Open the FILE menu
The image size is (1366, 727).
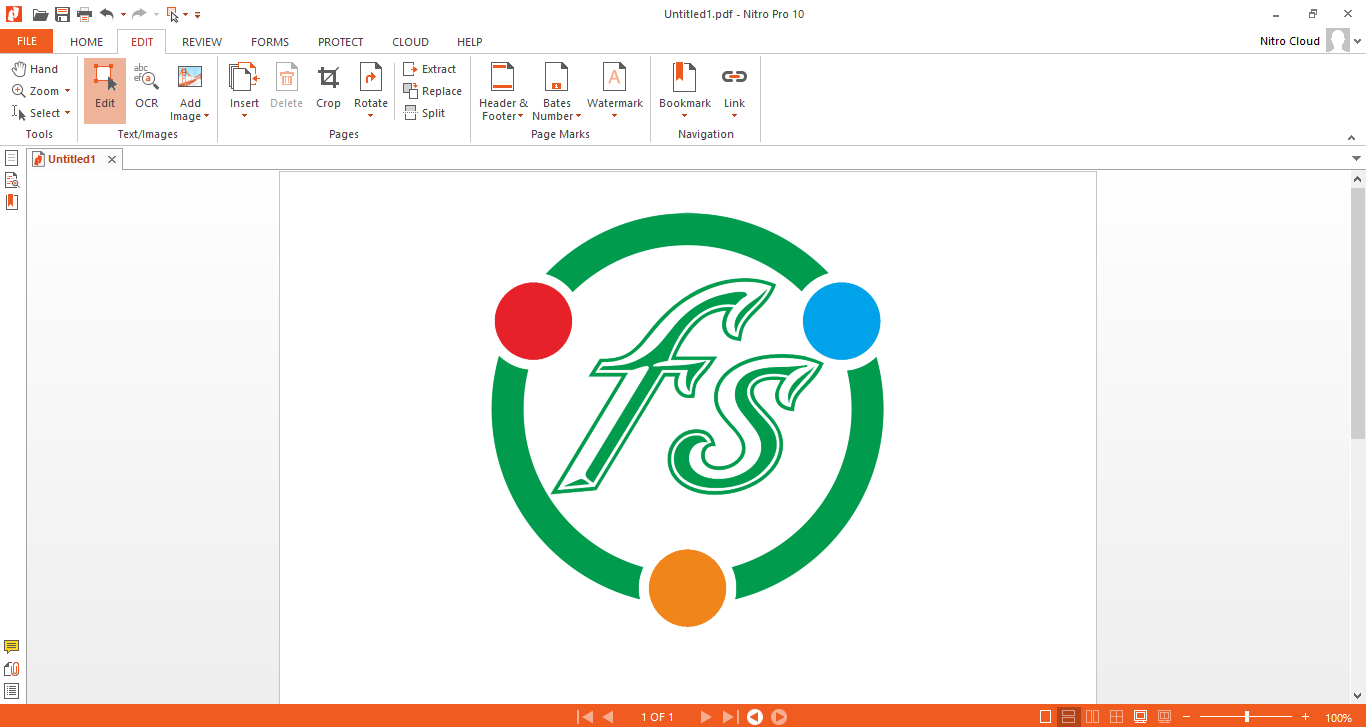click(x=26, y=41)
